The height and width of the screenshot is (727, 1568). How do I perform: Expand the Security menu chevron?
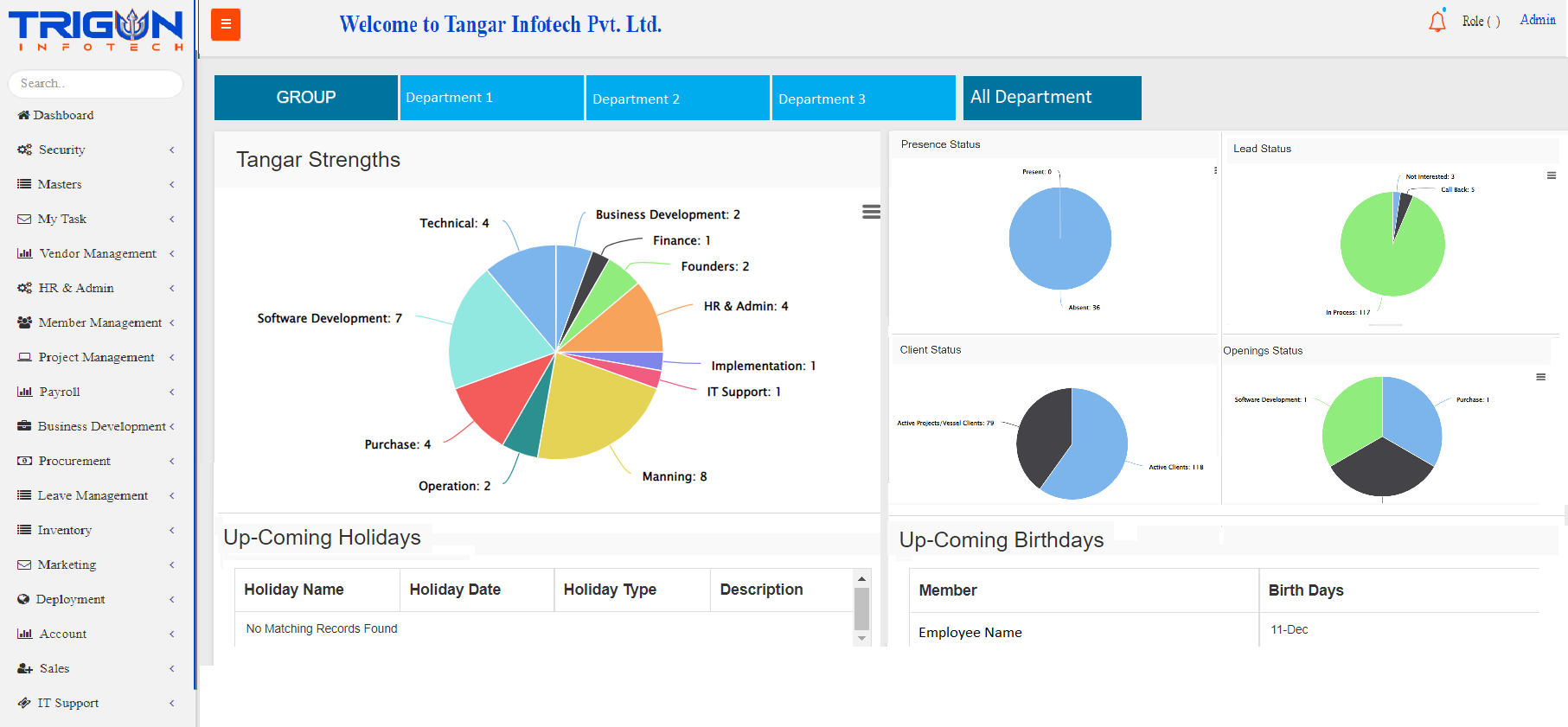tap(172, 150)
